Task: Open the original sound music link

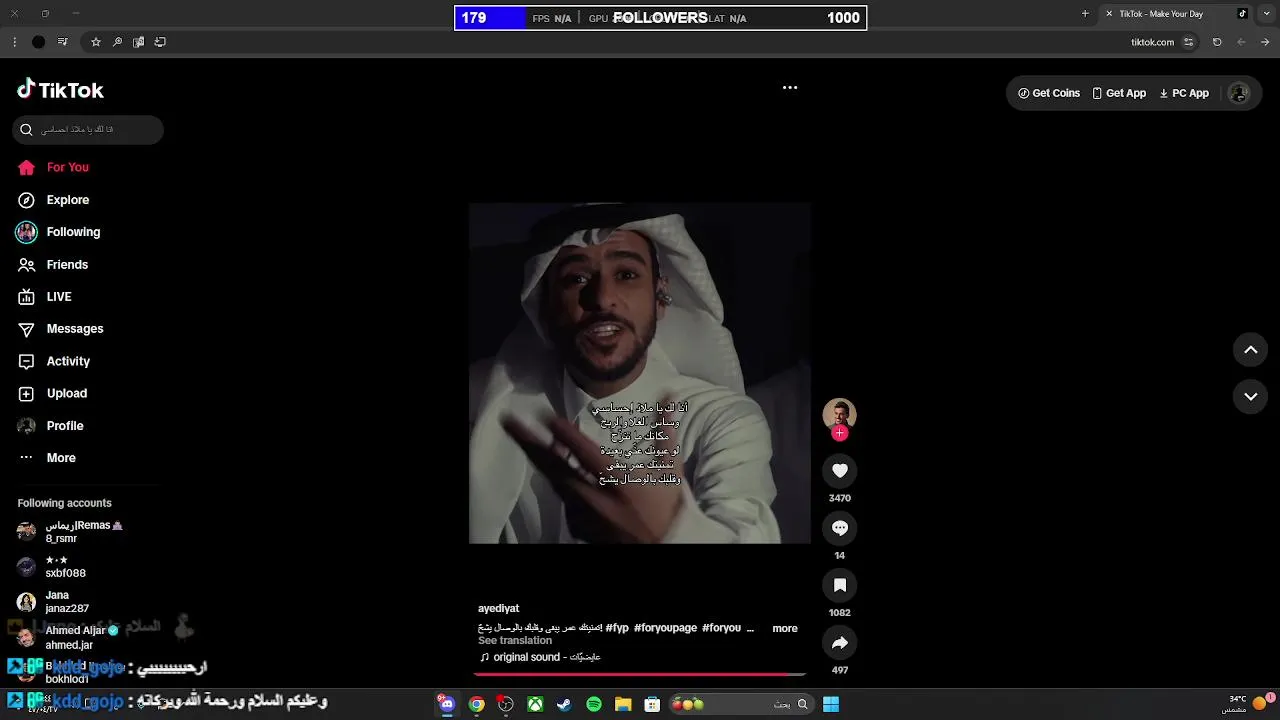Action: [540, 657]
